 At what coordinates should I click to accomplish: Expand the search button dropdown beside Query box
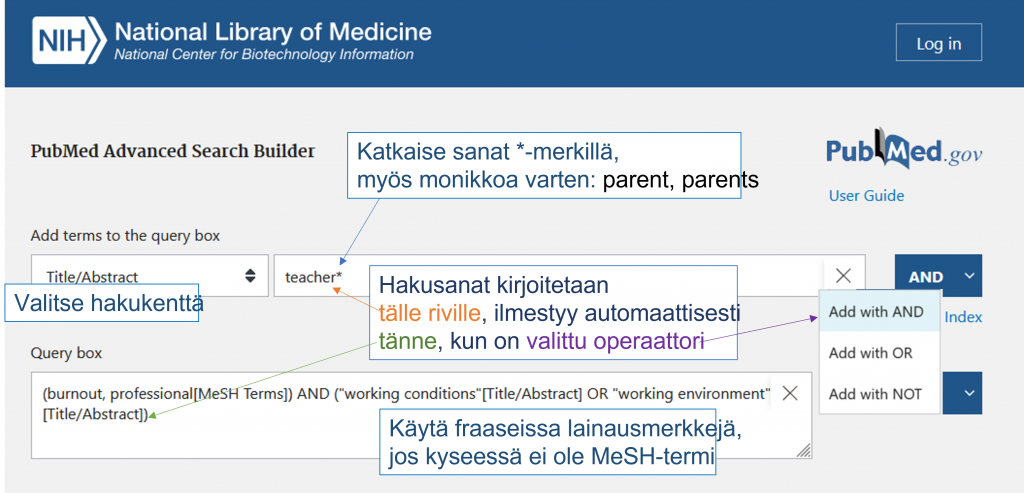[x=968, y=393]
